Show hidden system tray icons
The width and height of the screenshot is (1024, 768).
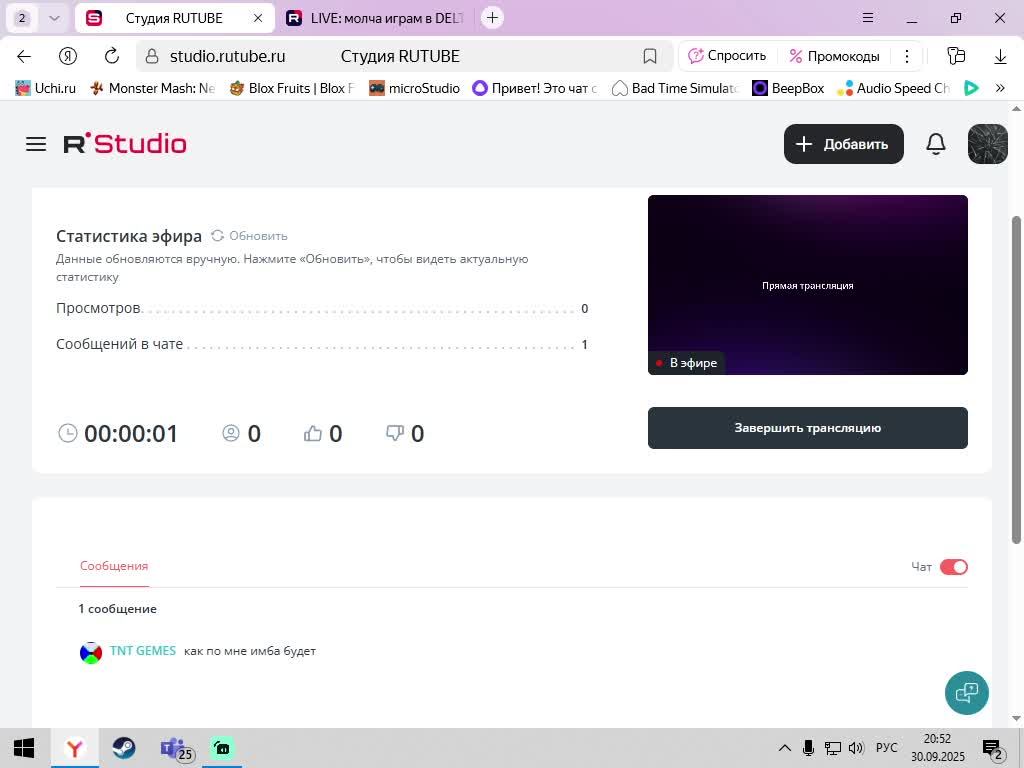click(785, 748)
